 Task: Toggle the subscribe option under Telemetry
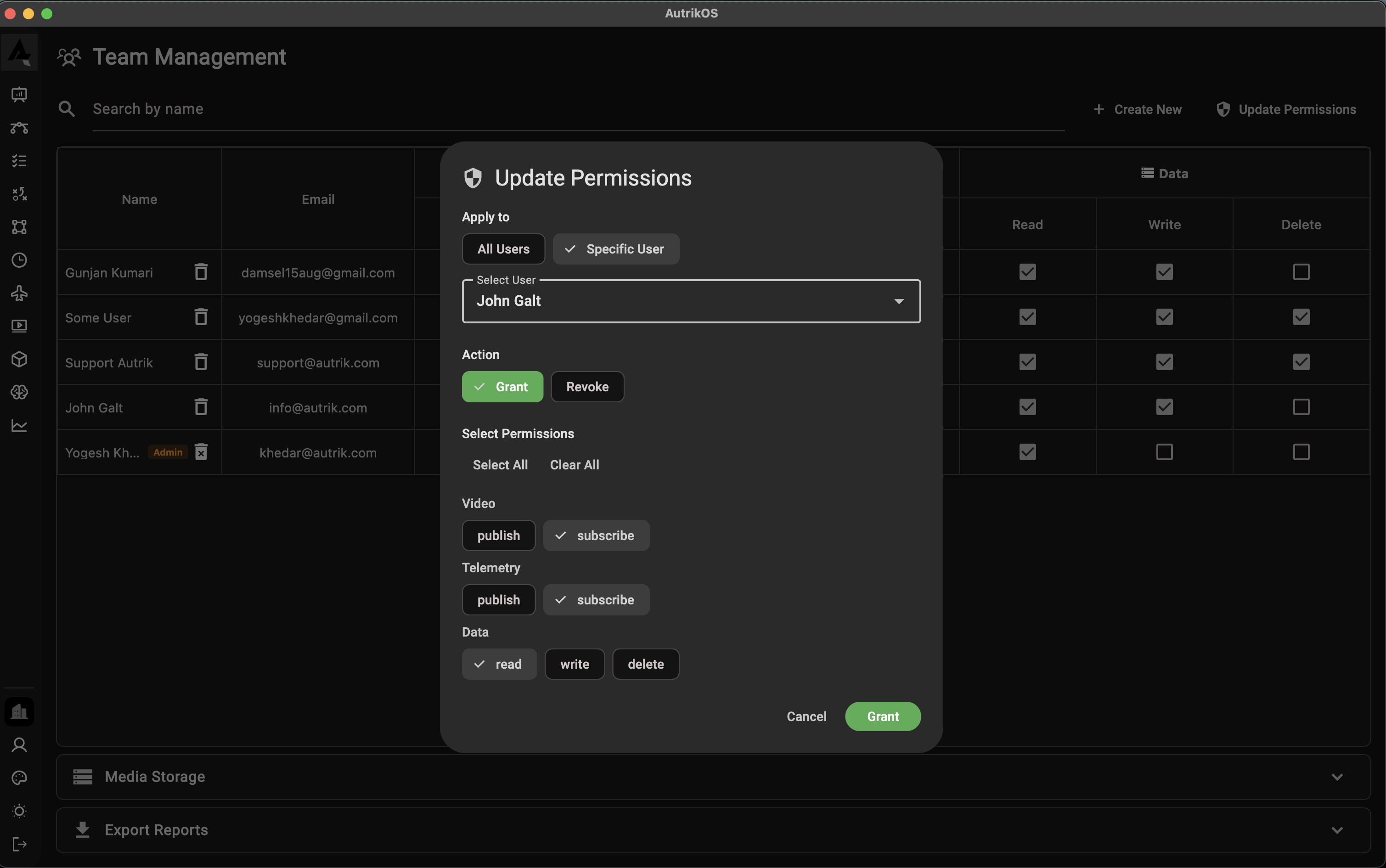[x=596, y=599]
